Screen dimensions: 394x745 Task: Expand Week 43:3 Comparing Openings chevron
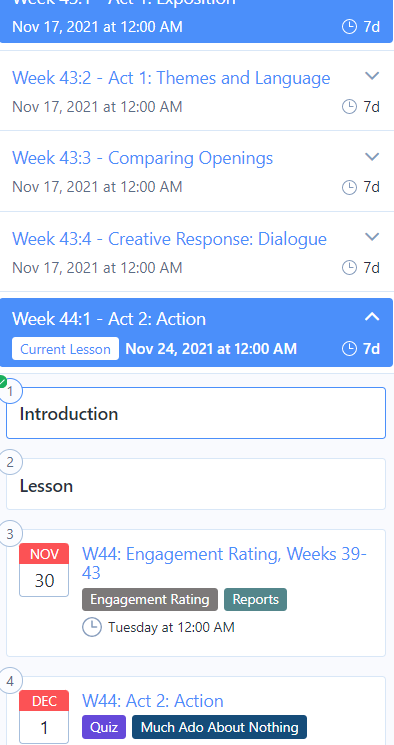click(x=372, y=156)
